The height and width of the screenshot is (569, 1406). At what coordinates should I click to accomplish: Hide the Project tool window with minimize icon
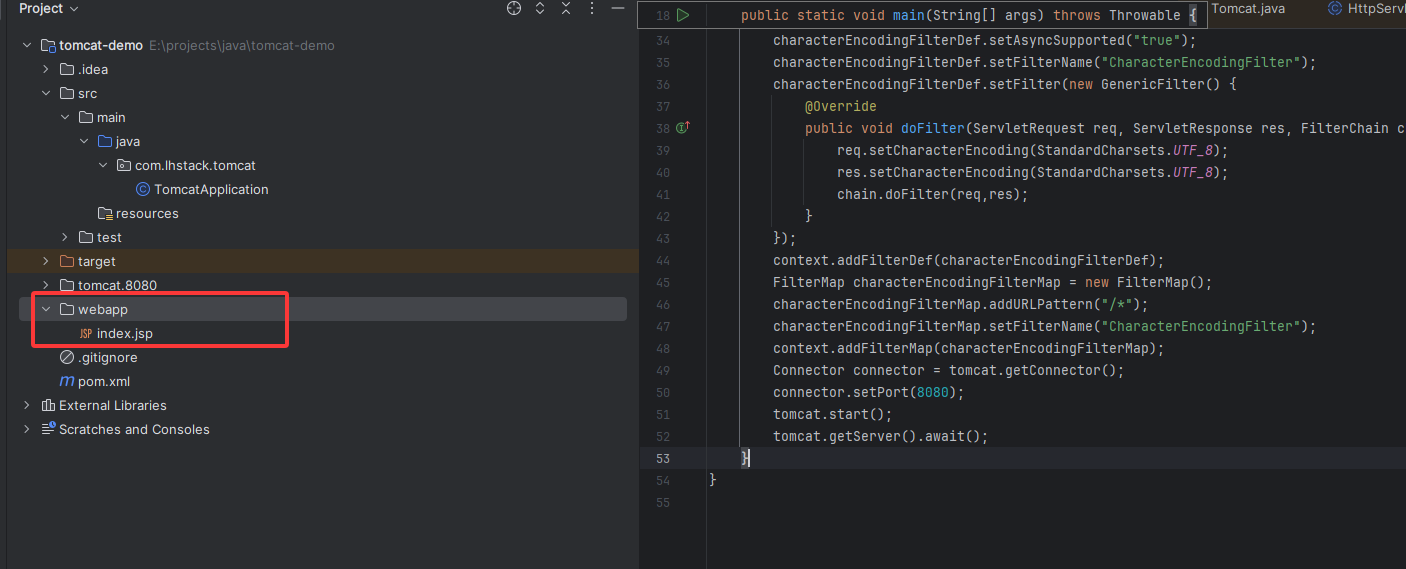(619, 9)
